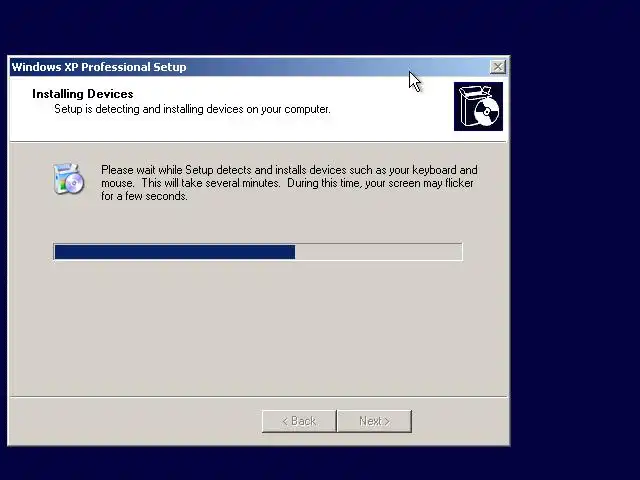Click the 'Setup is detecting and installing devices' text
640x480 pixels.
(x=192, y=109)
